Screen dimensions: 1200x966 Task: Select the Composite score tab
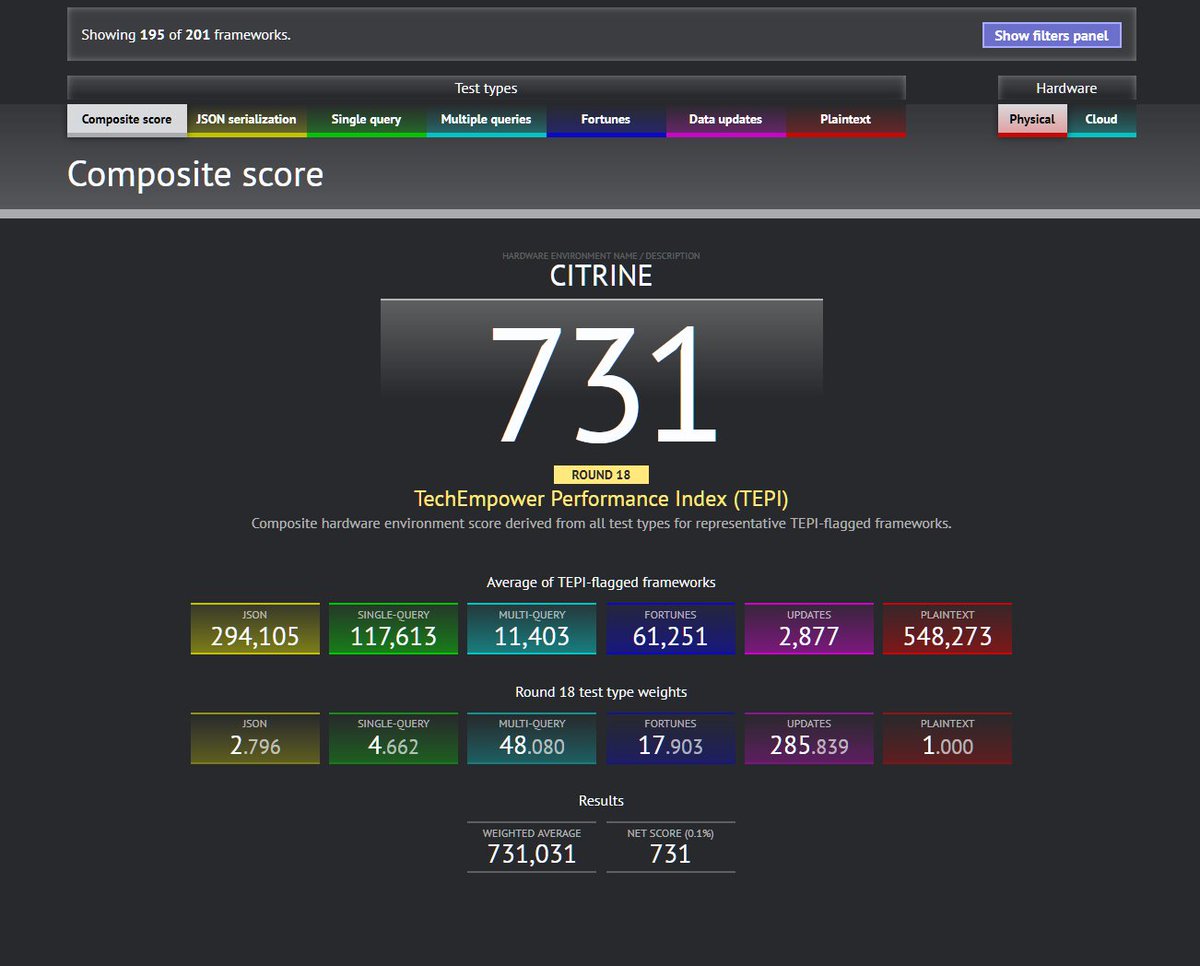(127, 119)
